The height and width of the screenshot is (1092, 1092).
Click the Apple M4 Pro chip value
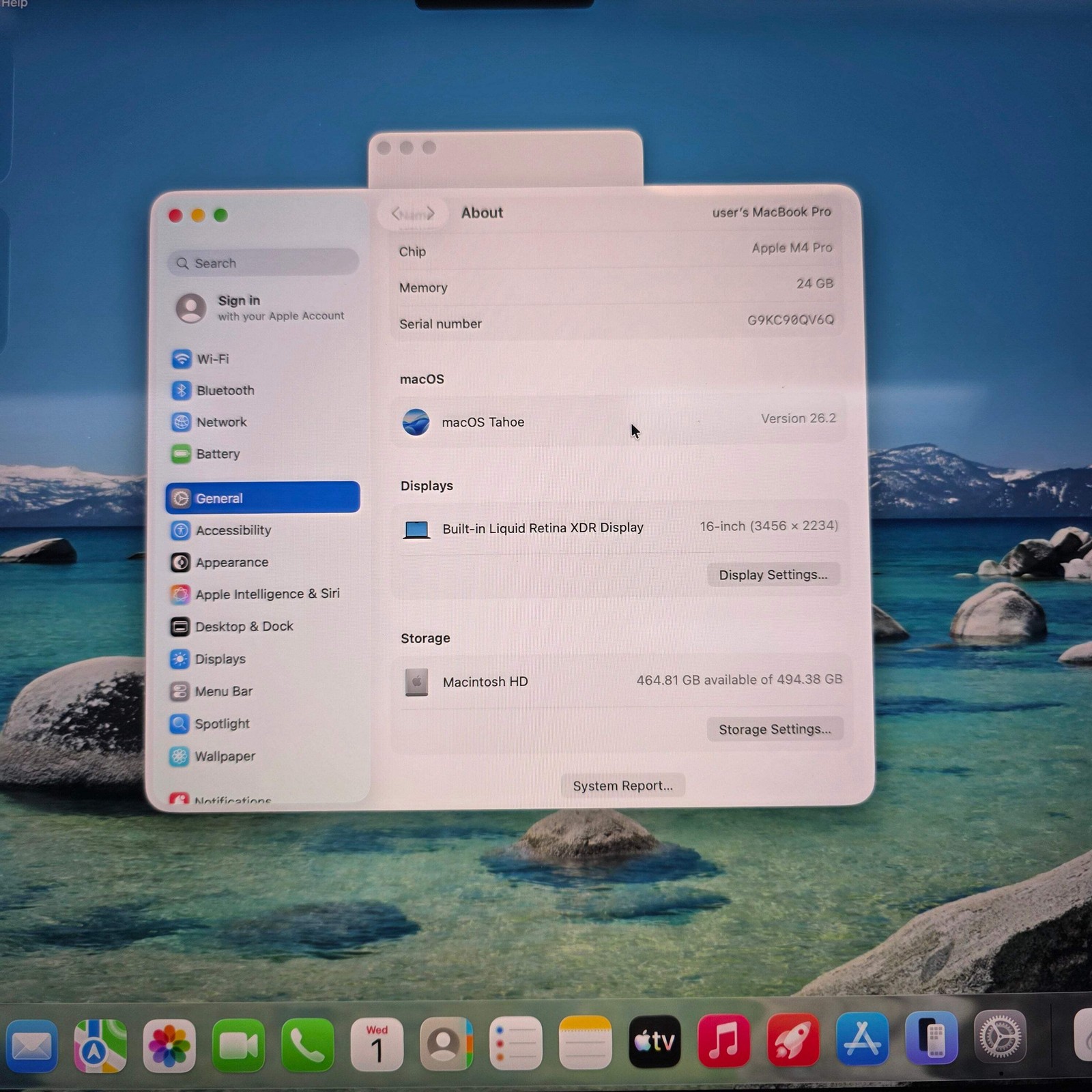point(792,248)
